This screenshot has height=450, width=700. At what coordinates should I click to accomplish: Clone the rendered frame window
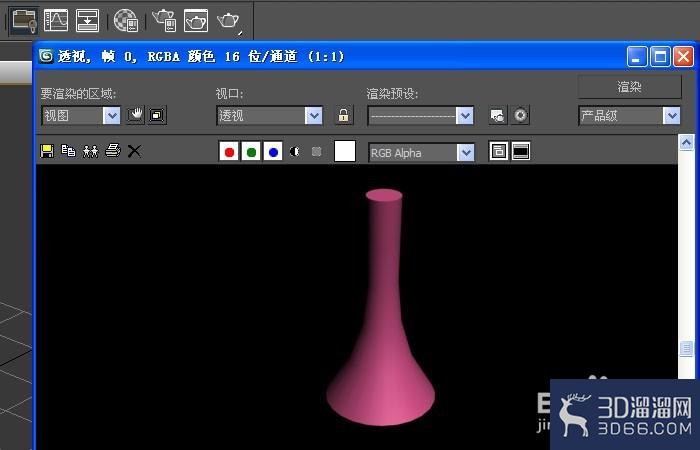91,151
